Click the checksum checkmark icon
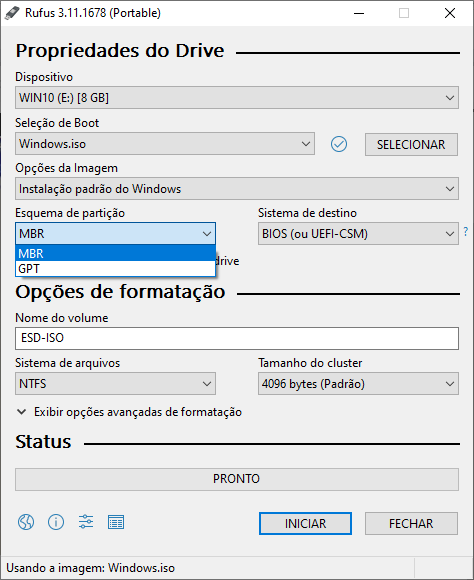Image resolution: width=474 pixels, height=580 pixels. (x=339, y=144)
